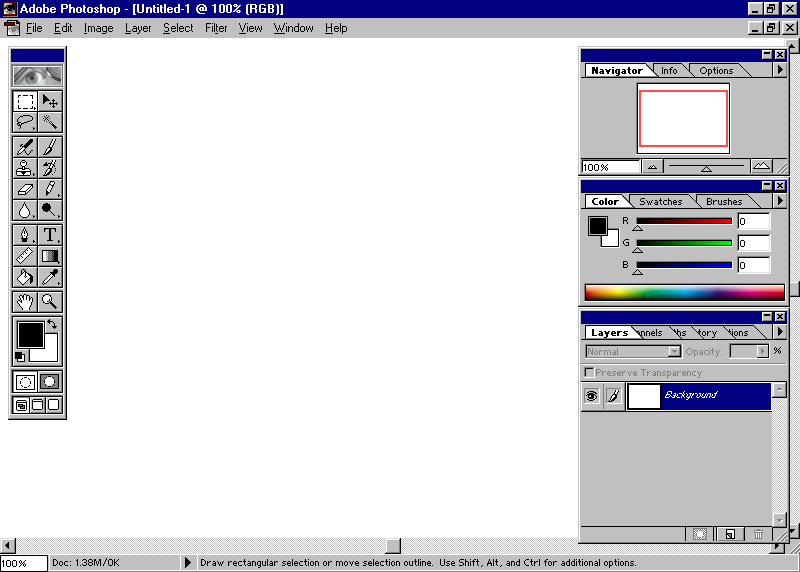Image resolution: width=800 pixels, height=572 pixels.
Task: Switch to Full Screen with Menu Bar
Action: [38, 405]
